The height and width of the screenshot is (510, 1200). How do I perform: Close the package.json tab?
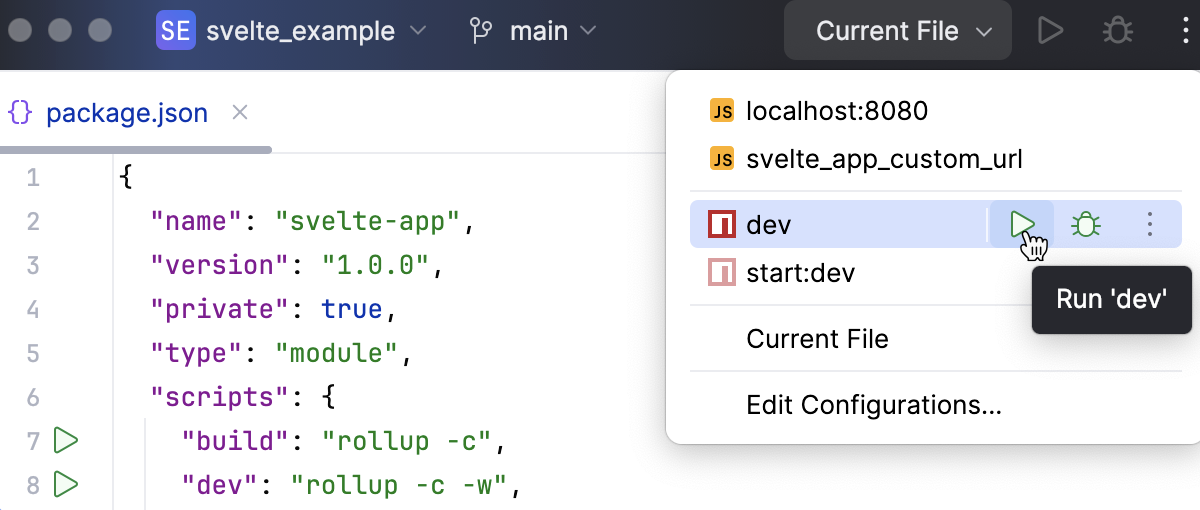240,112
